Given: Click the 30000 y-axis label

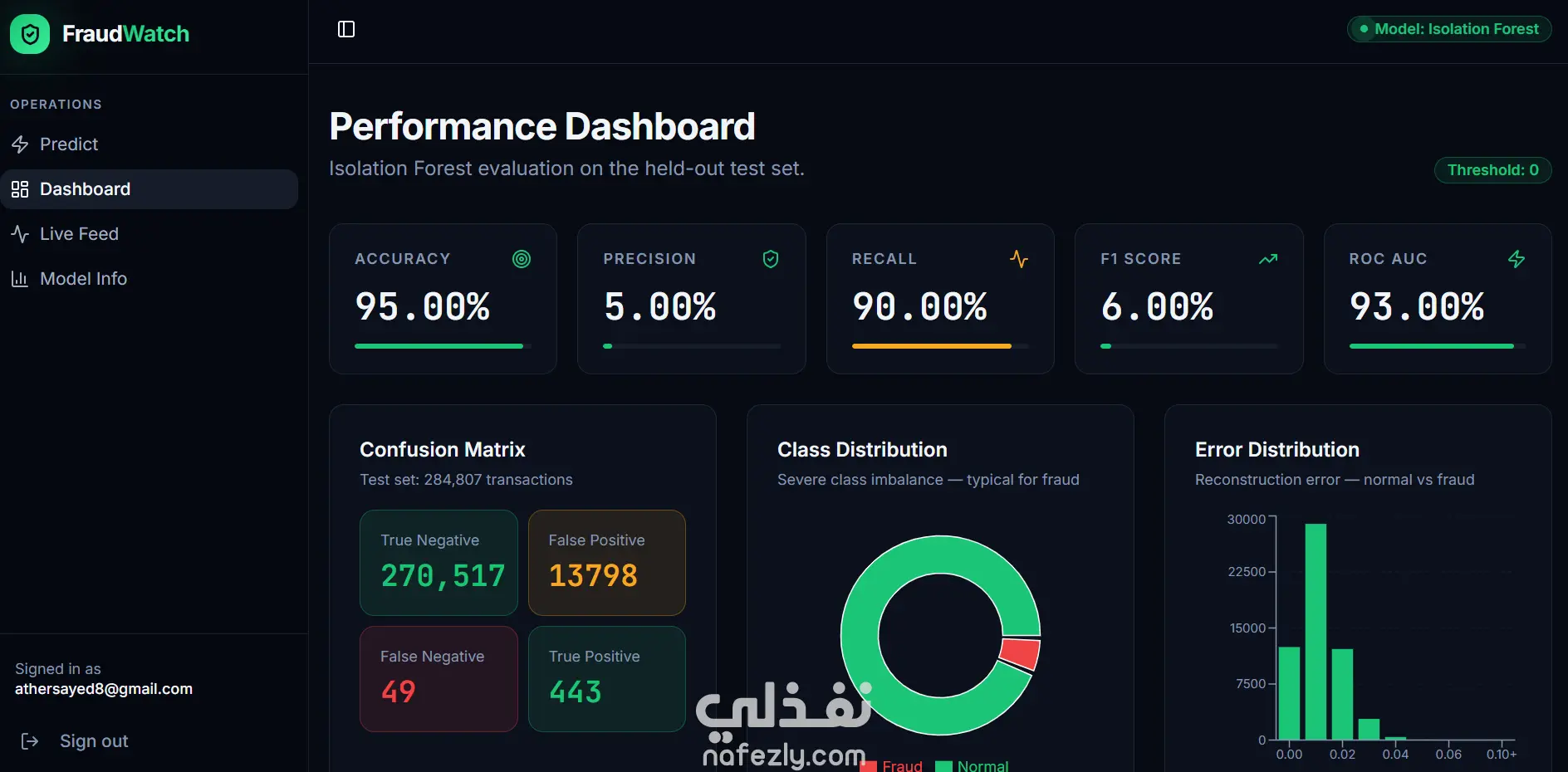Looking at the screenshot, I should [1247, 520].
